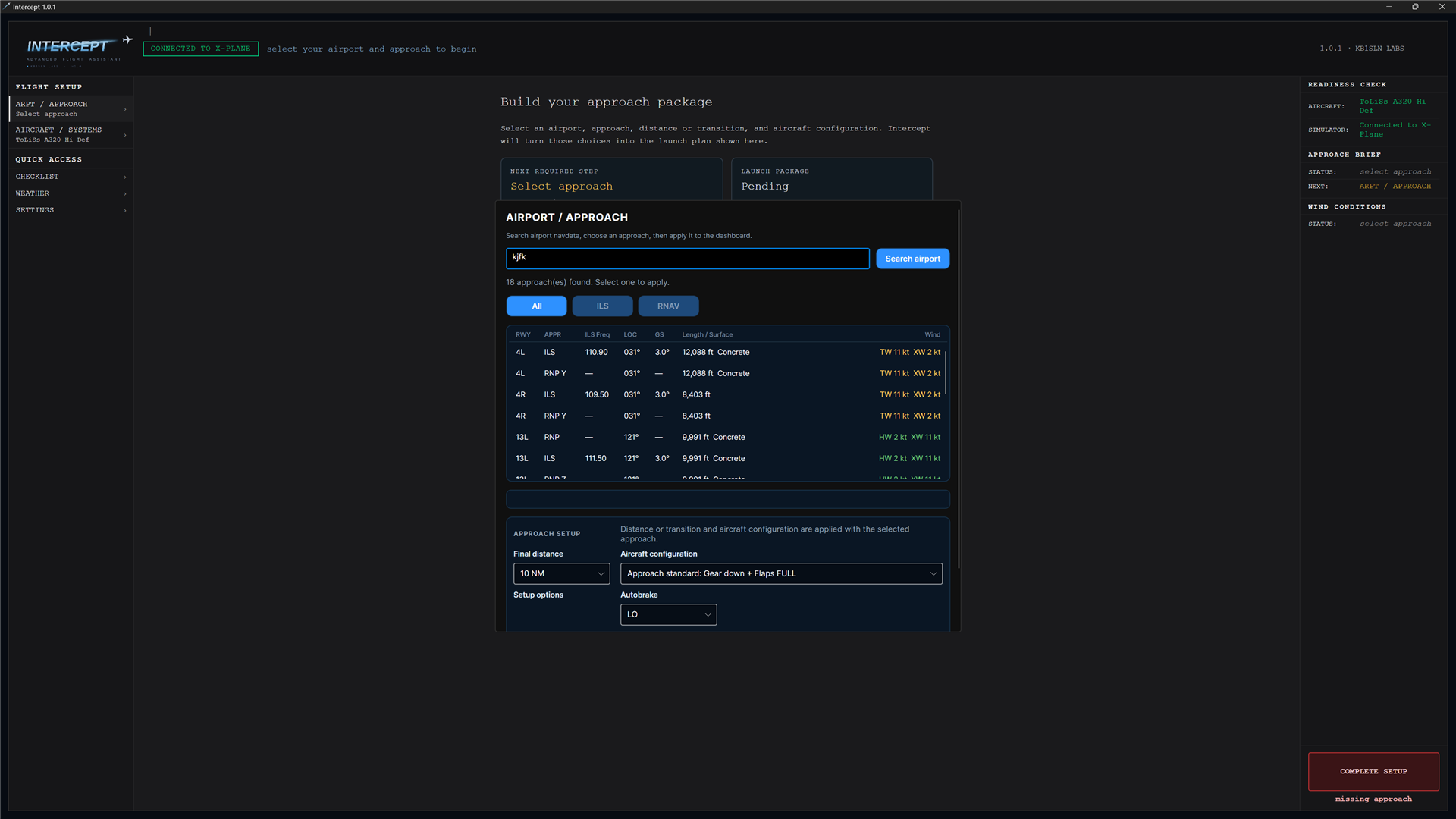The width and height of the screenshot is (1456, 819).
Task: Select the 13L ILS 111.50 approach row
Action: pos(727,458)
